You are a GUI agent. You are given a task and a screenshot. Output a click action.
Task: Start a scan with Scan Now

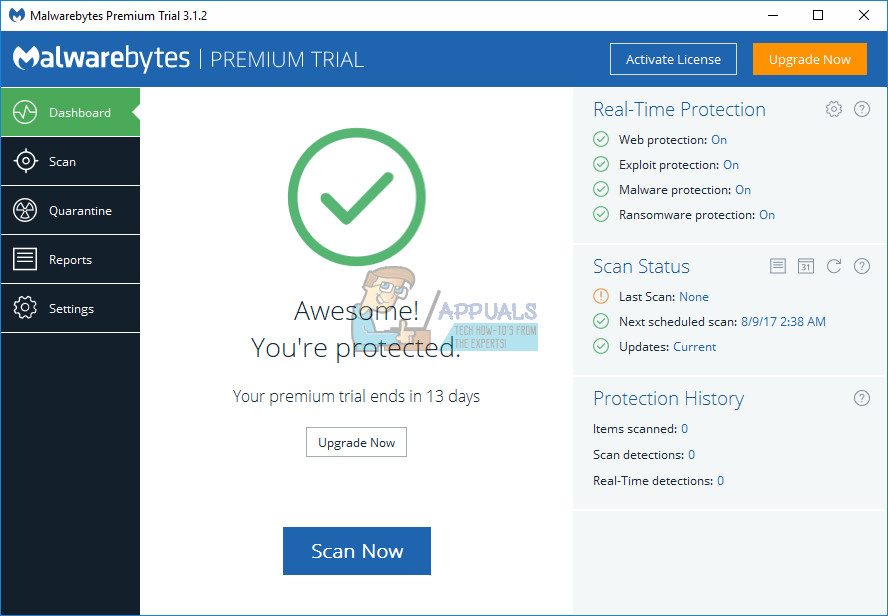click(357, 551)
